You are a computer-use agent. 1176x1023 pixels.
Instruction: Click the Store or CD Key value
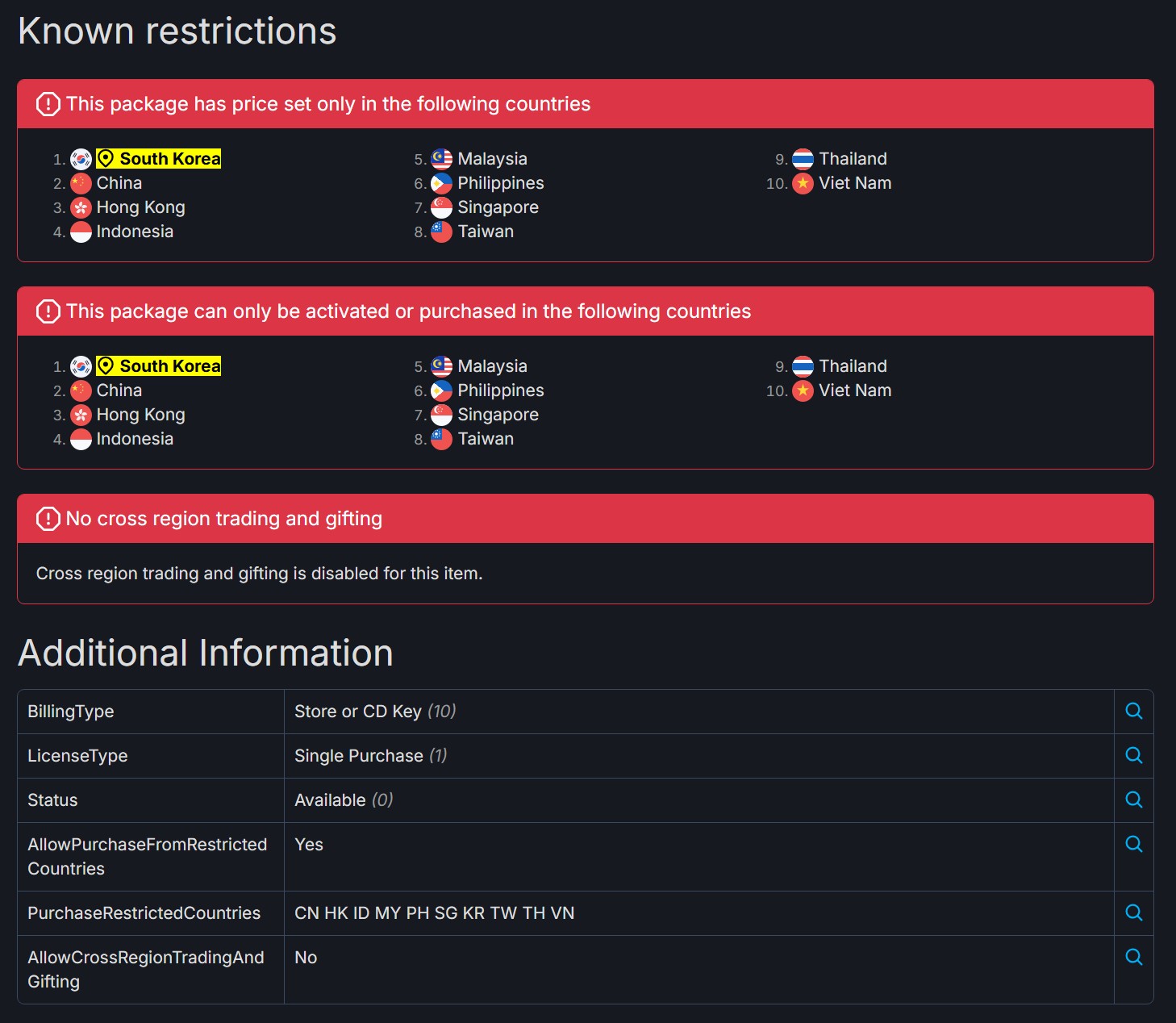(358, 712)
